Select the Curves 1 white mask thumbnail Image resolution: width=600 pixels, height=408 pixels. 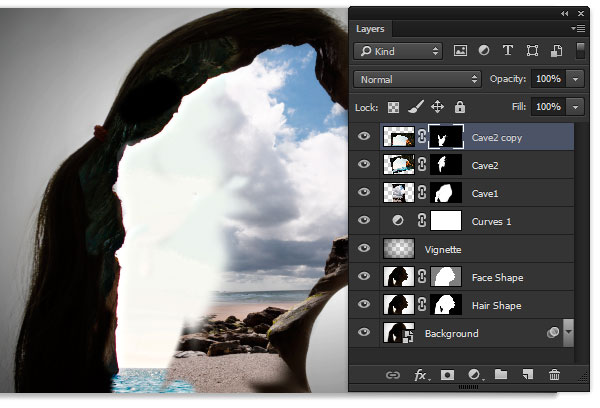tap(446, 220)
